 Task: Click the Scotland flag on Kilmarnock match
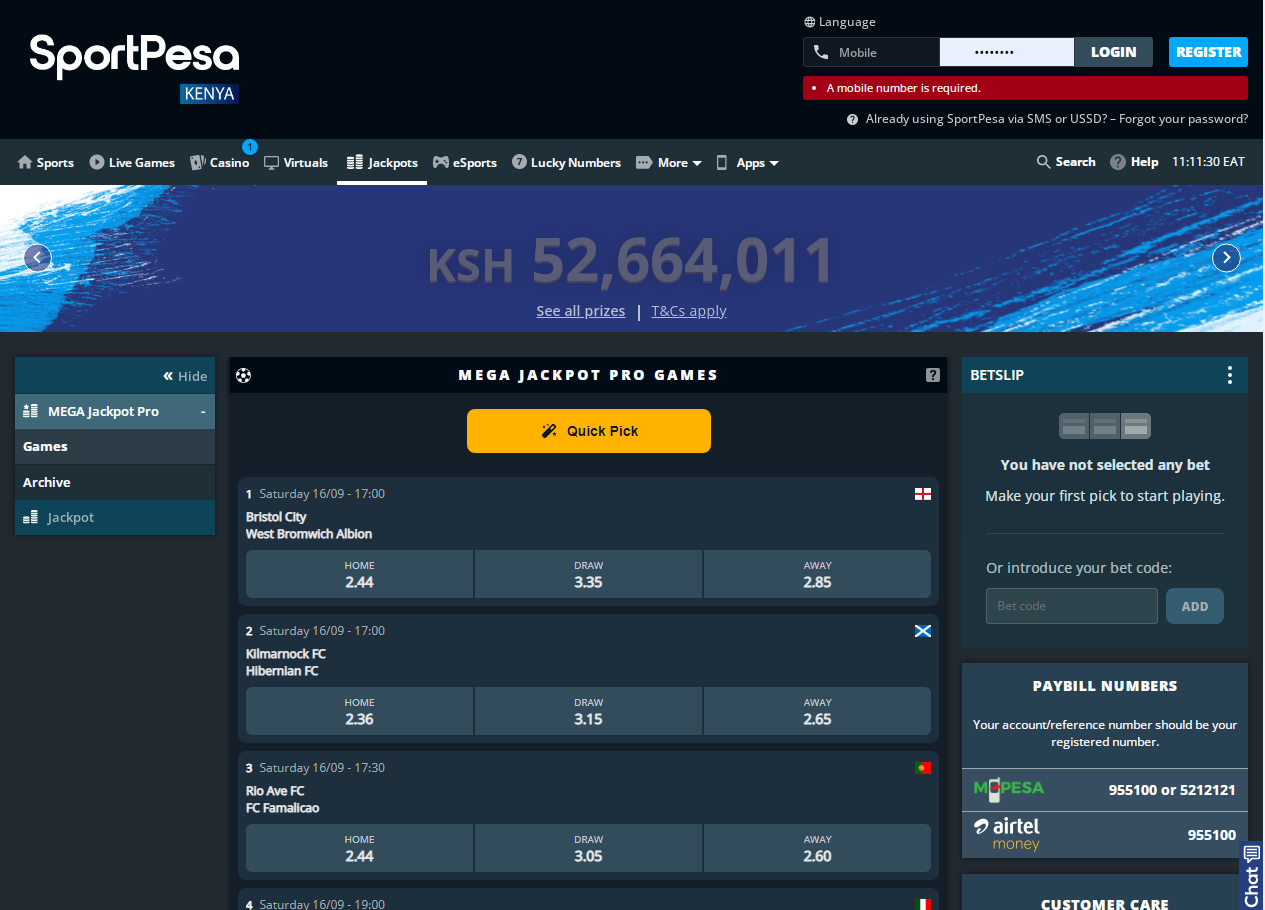coord(923,631)
